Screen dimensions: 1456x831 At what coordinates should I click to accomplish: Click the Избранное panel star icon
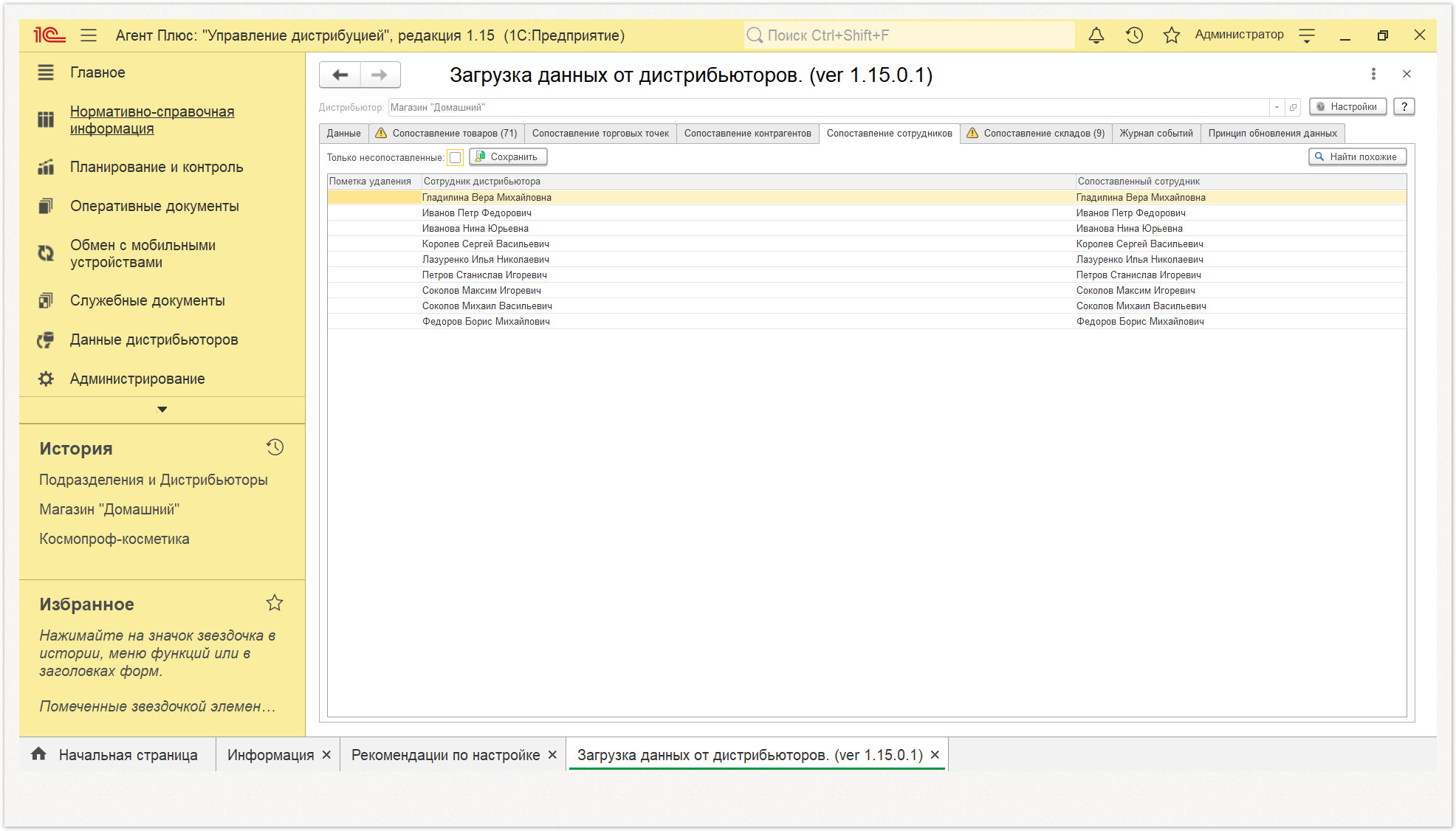pos(275,603)
